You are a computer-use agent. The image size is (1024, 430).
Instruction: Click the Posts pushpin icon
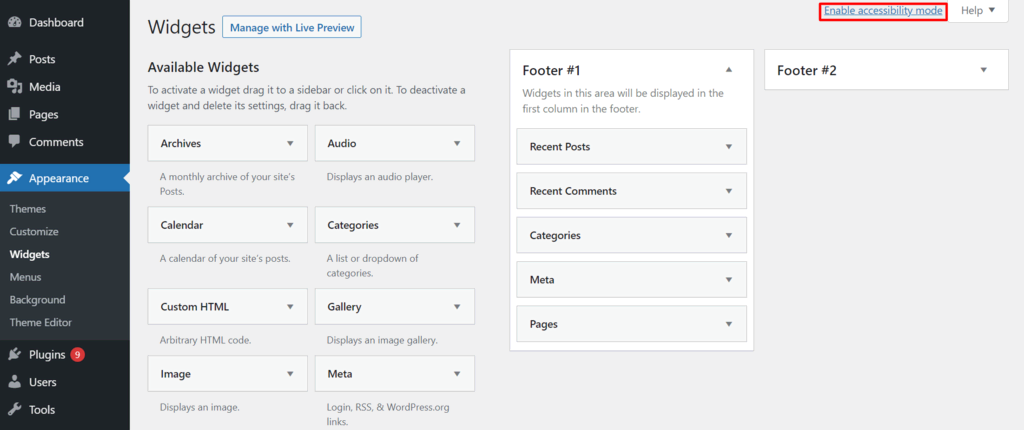tap(14, 60)
